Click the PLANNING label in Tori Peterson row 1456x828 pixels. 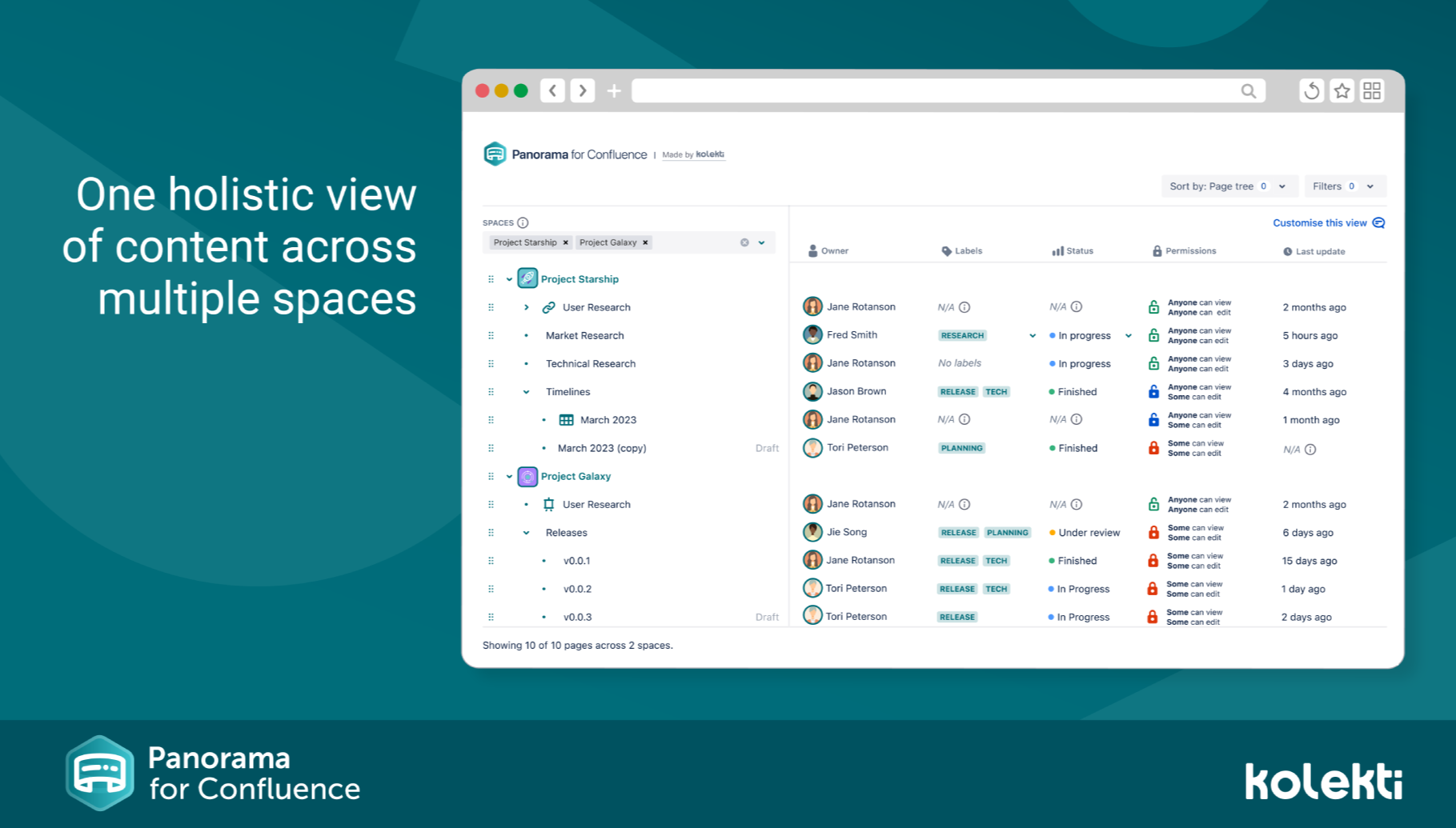(x=961, y=449)
